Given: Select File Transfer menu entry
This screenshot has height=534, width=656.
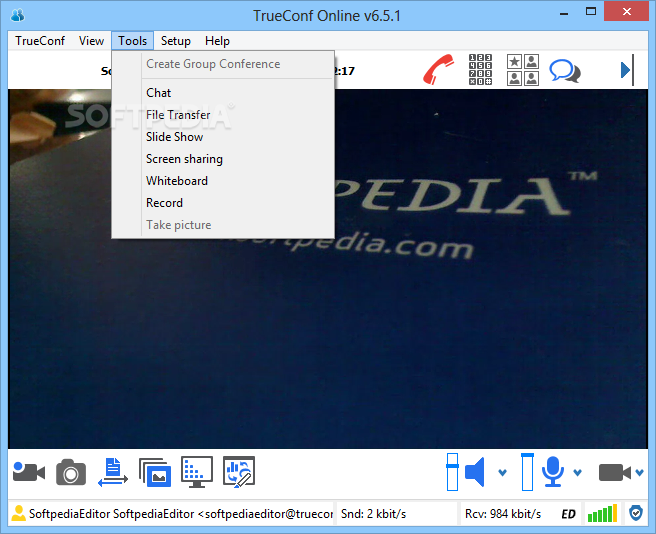Looking at the screenshot, I should pyautogui.click(x=223, y=115).
